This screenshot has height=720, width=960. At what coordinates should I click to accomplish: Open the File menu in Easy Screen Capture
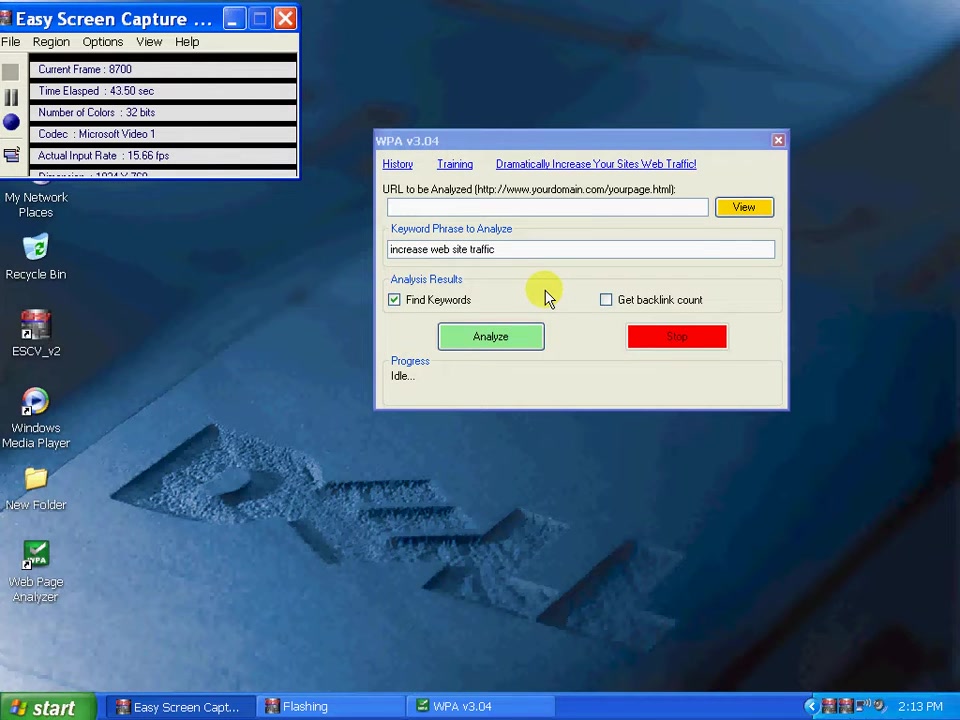(x=10, y=42)
